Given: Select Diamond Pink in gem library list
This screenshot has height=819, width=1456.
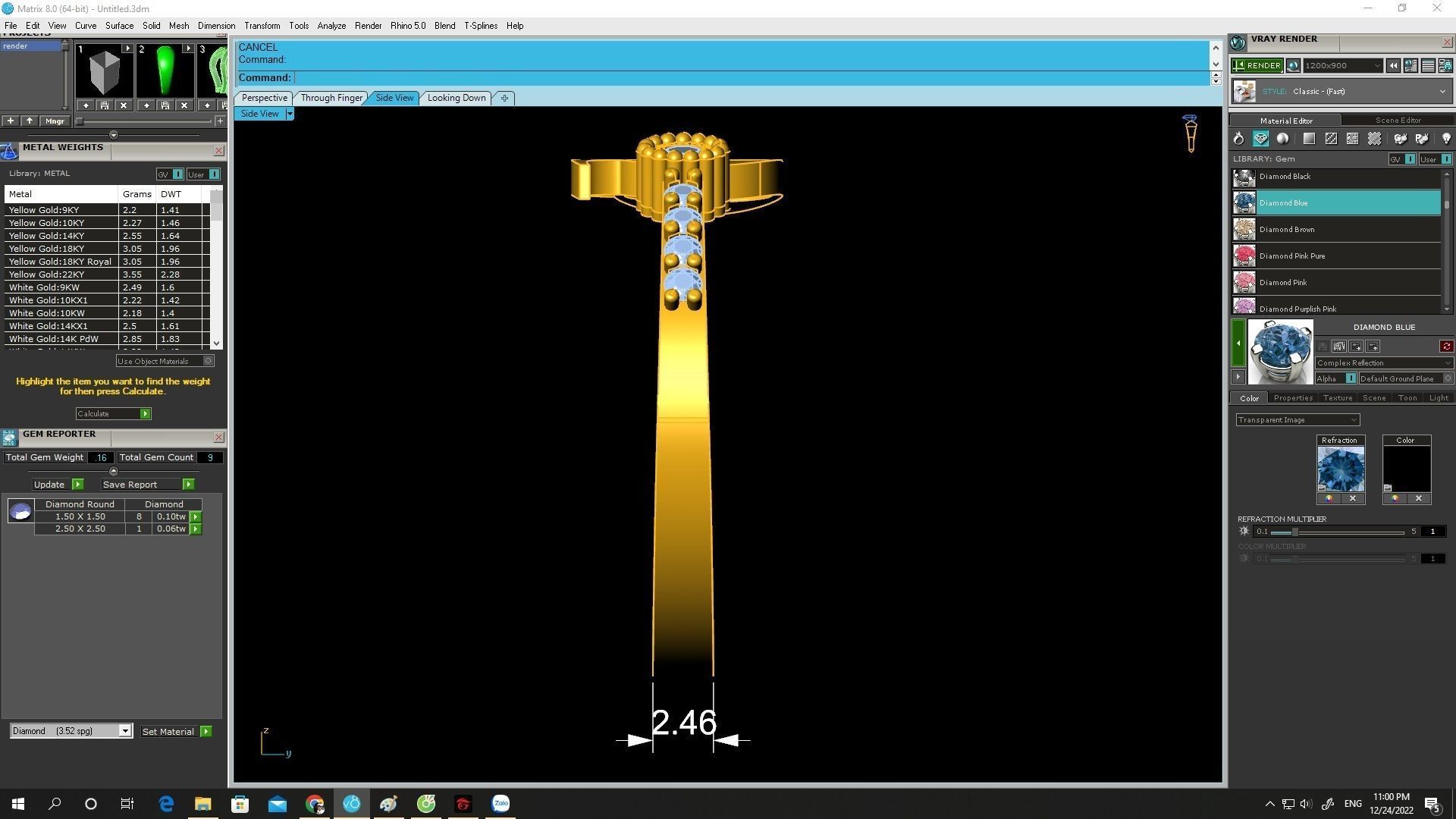Looking at the screenshot, I should coord(1283,282).
